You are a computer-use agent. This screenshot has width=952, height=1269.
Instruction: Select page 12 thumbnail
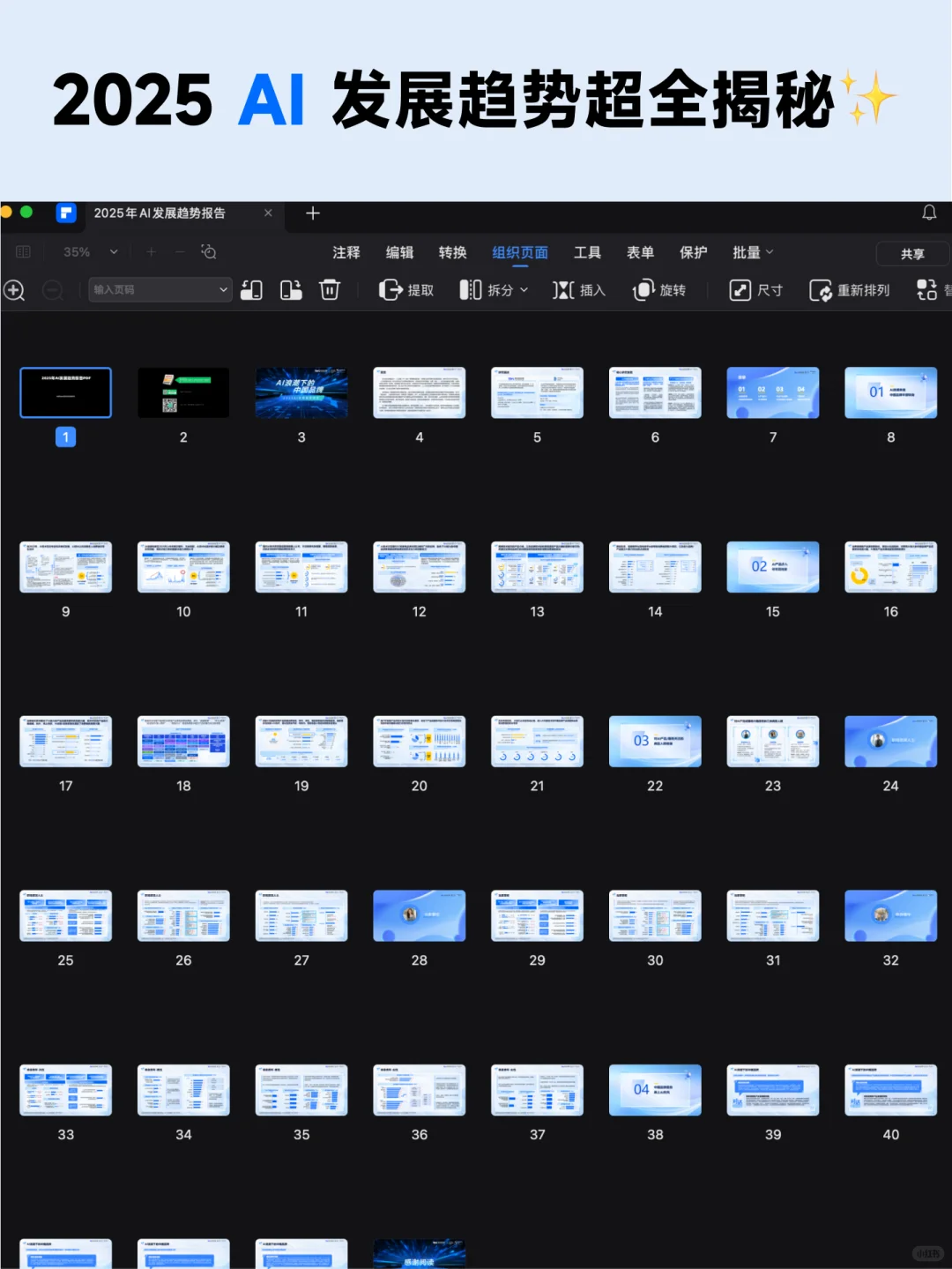420,567
